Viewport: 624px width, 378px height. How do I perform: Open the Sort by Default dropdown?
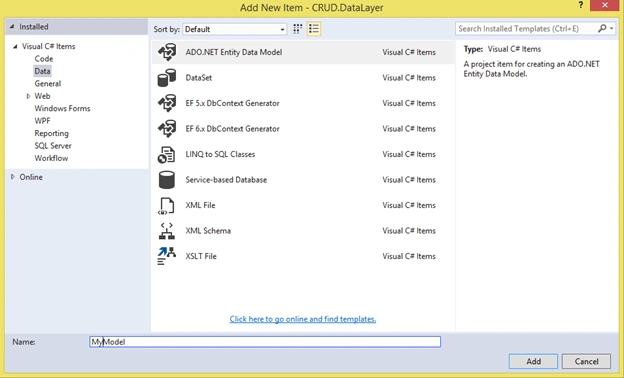pos(235,29)
